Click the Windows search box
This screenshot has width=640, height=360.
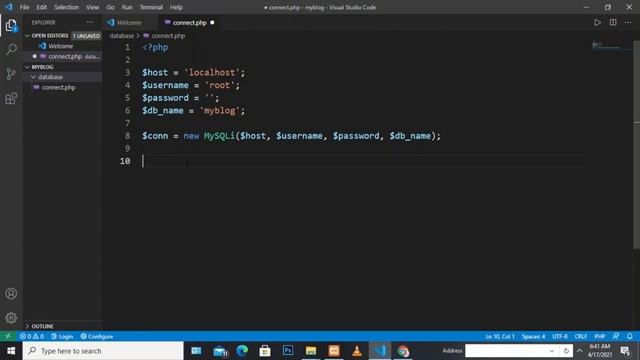[103, 351]
